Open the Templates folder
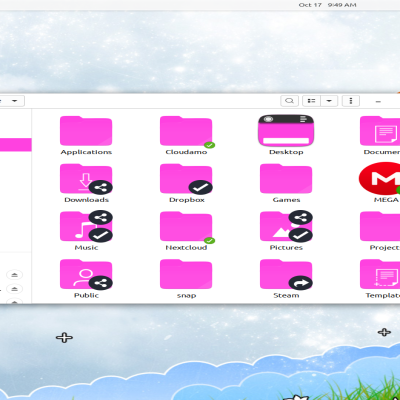 click(x=380, y=274)
